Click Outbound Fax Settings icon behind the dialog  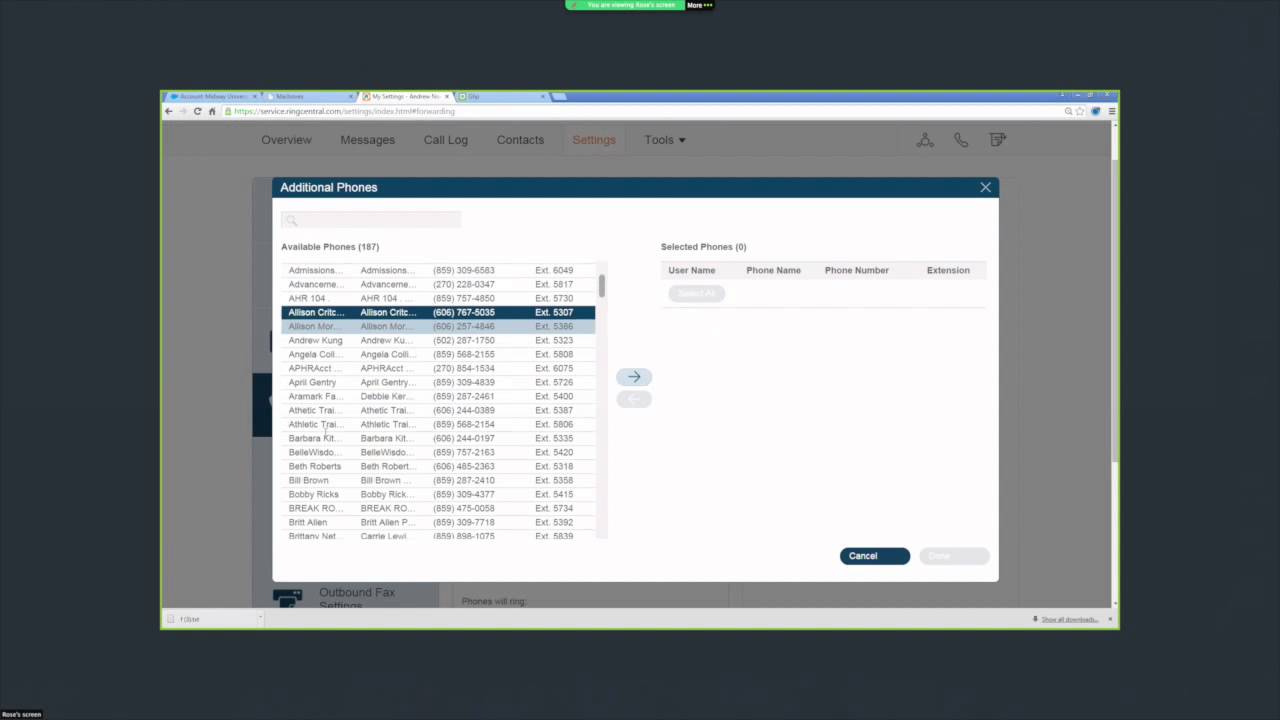coord(287,598)
